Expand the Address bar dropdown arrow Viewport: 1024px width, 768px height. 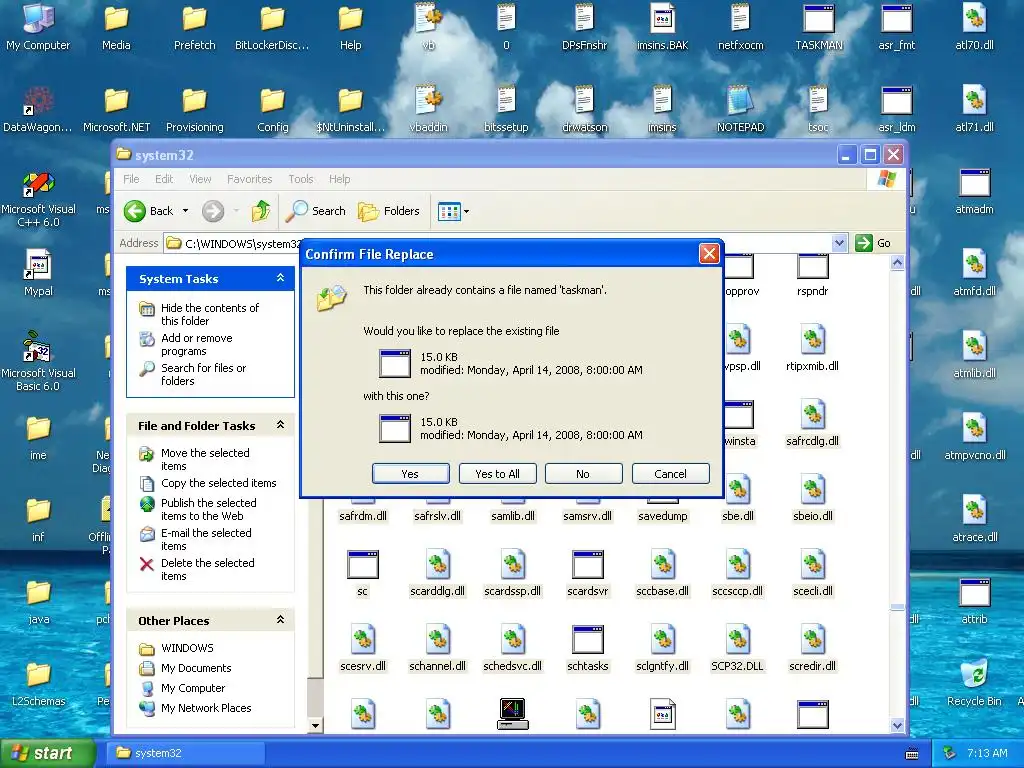(x=839, y=243)
